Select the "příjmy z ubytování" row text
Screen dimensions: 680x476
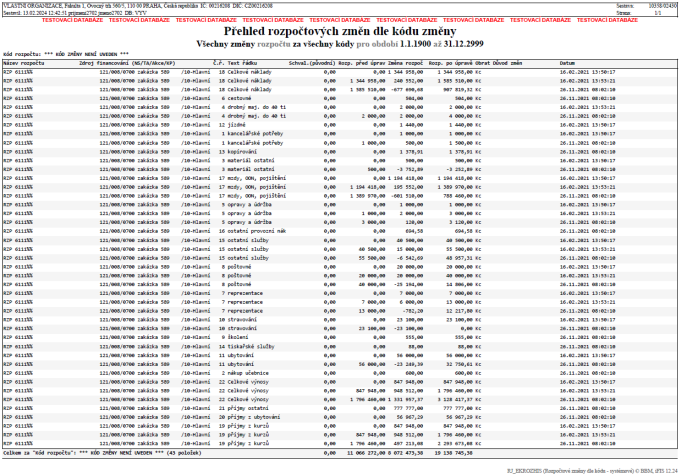pyautogui.click(x=254, y=417)
